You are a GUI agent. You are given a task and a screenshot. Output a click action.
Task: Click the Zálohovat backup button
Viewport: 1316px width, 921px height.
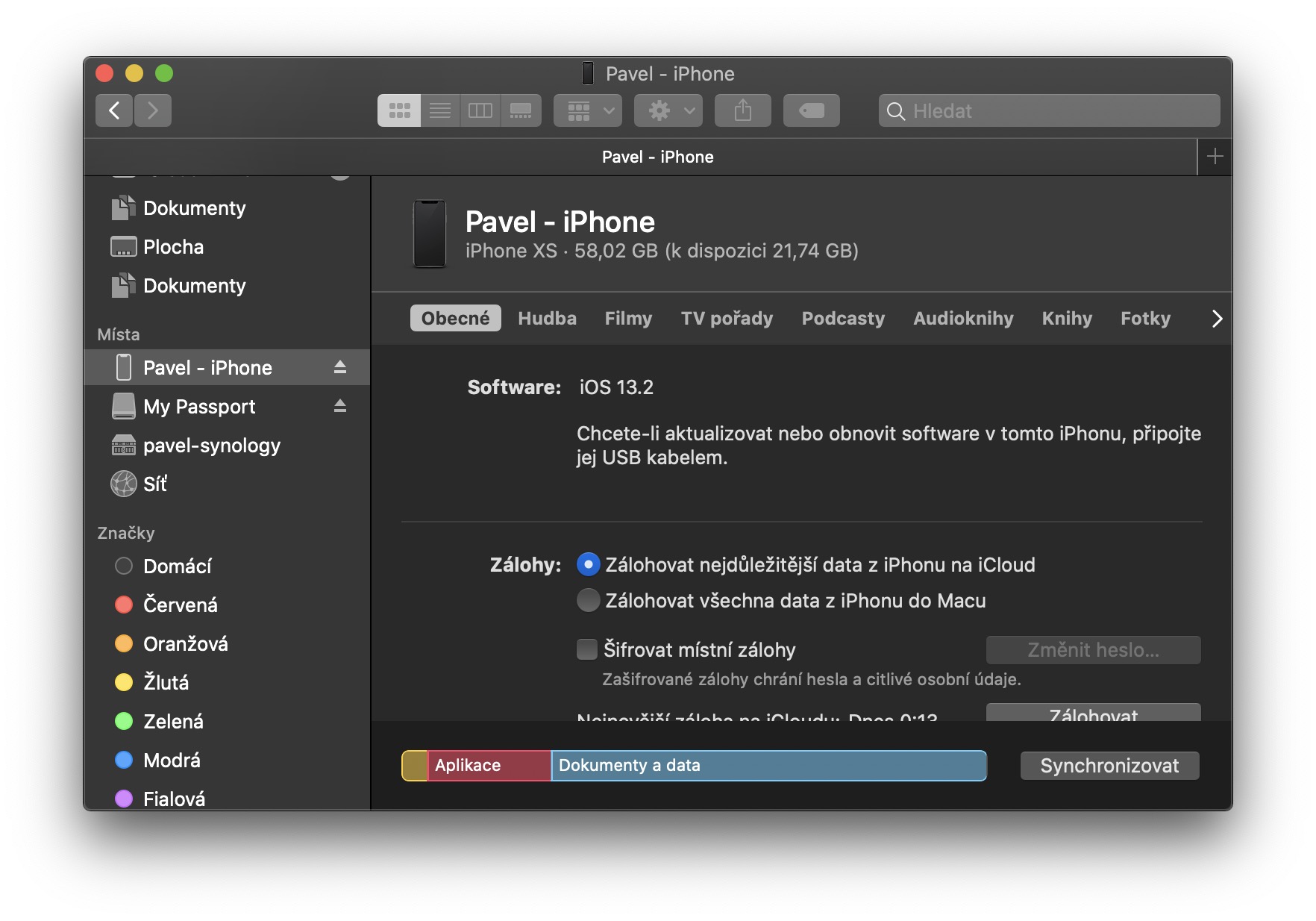click(x=1093, y=712)
